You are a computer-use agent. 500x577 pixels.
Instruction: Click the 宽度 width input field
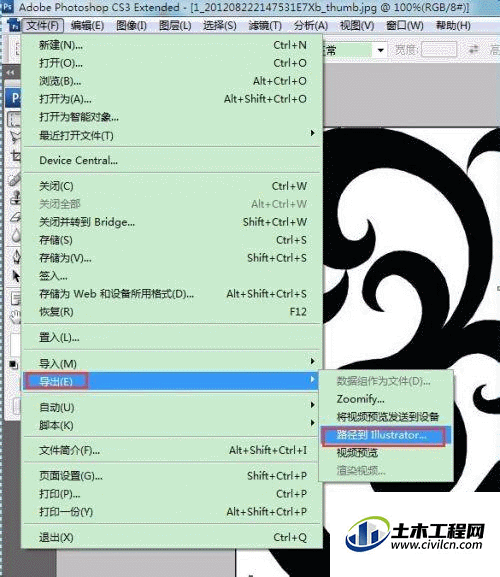[439, 49]
